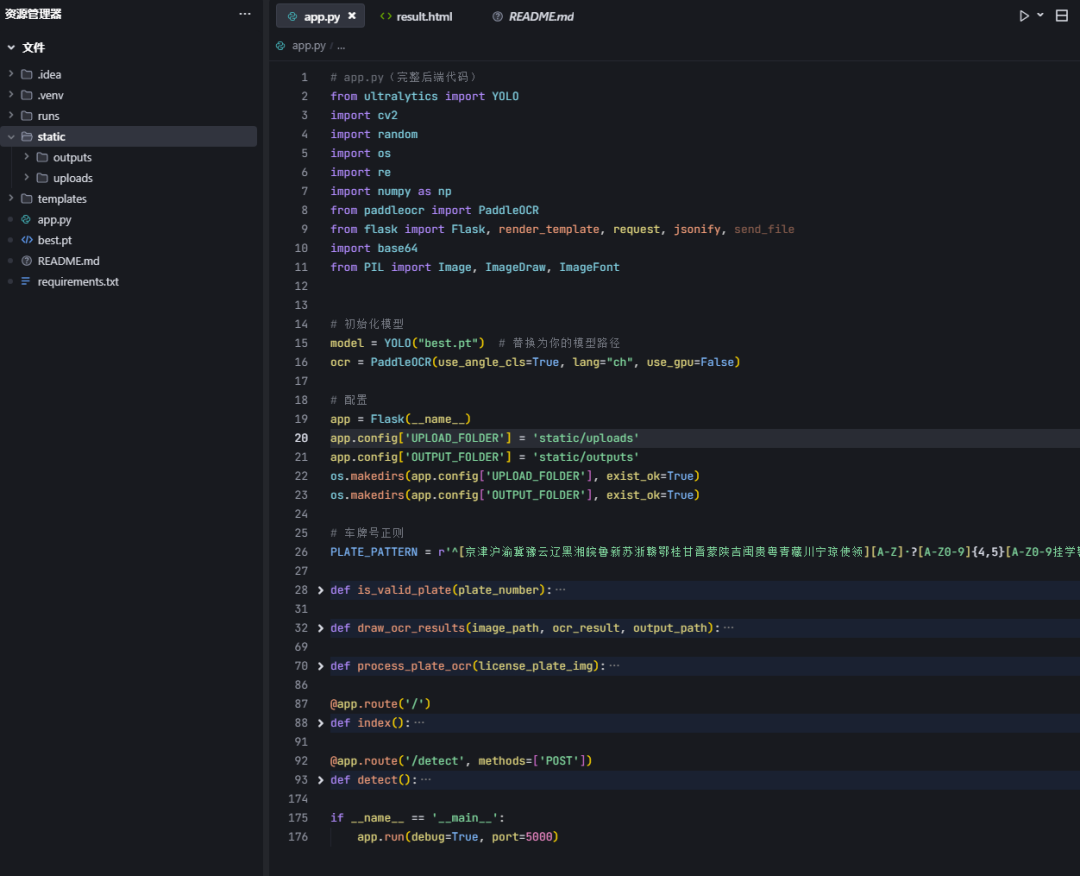
Task: Unfold the detect function
Action: click(x=320, y=780)
